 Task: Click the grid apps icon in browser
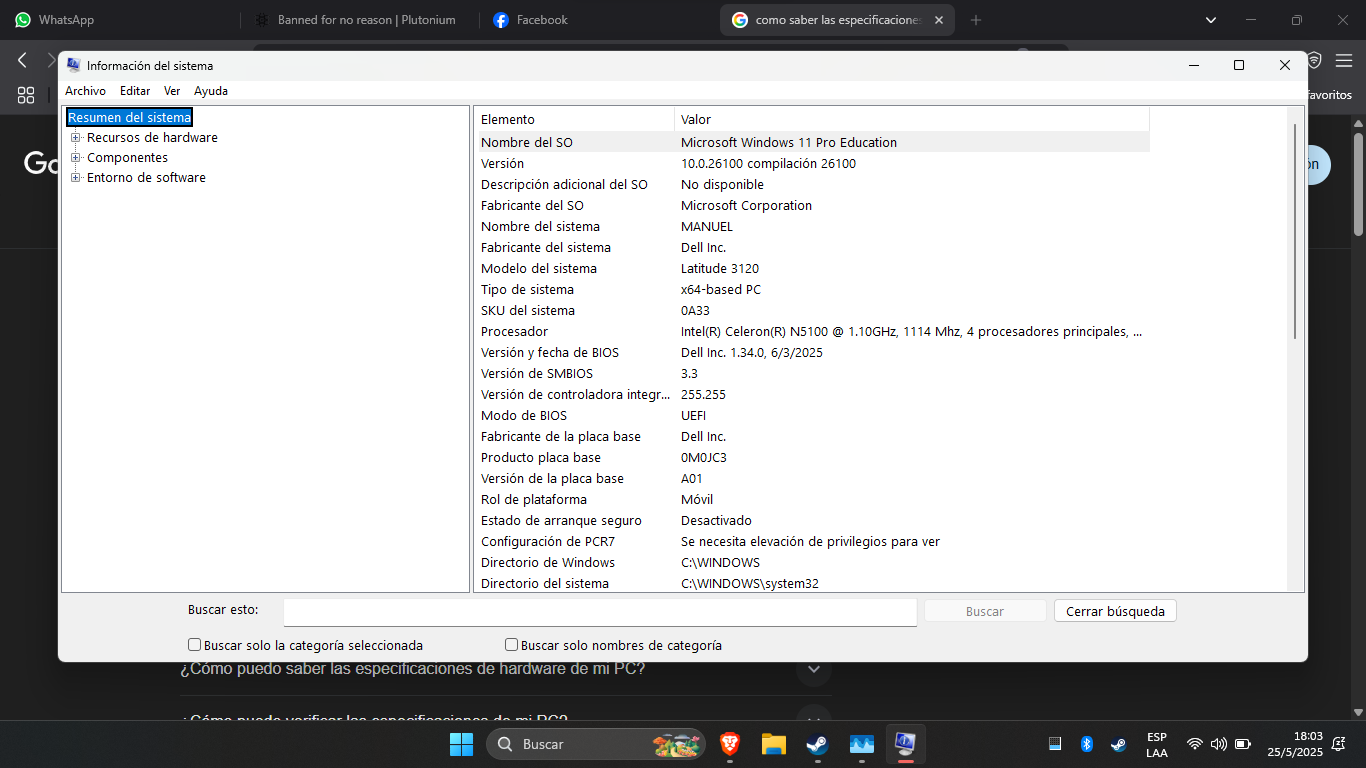point(26,95)
